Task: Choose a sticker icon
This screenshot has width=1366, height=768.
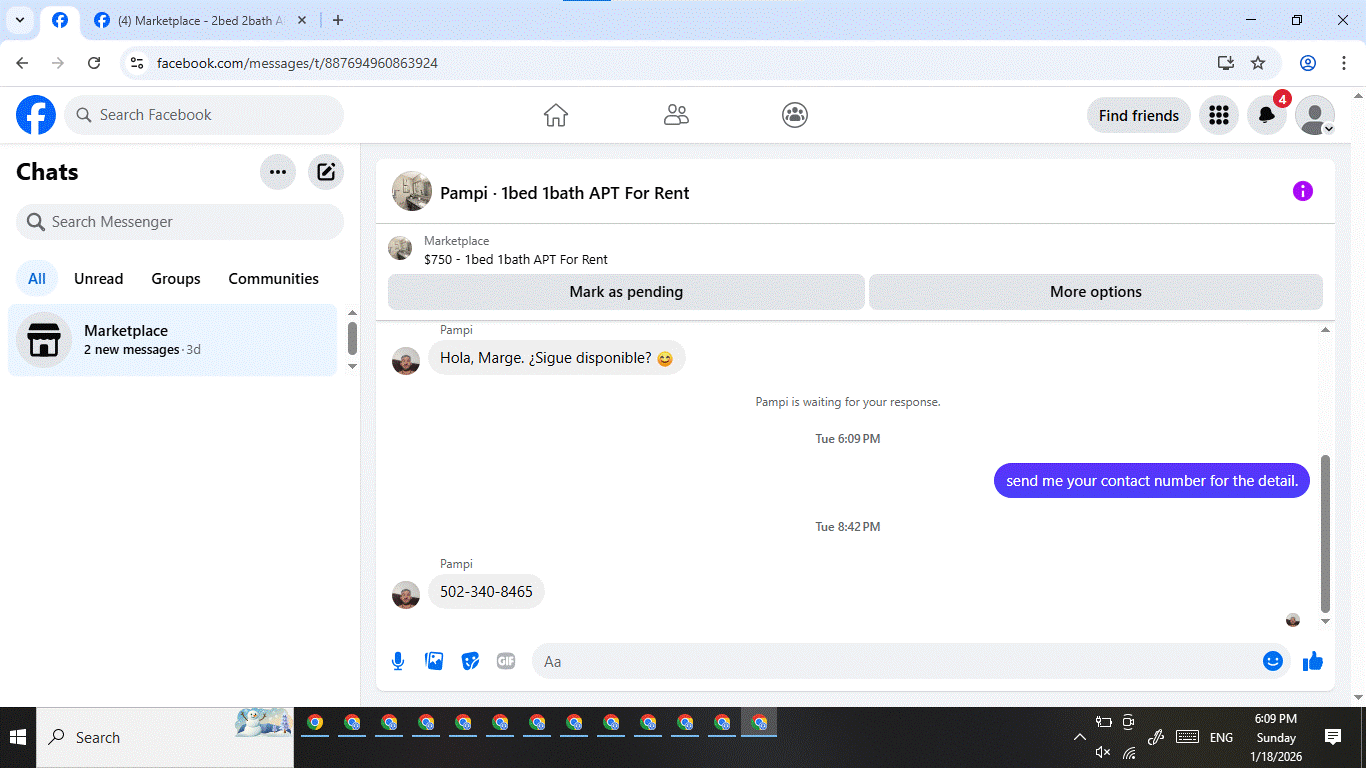Action: pyautogui.click(x=470, y=661)
